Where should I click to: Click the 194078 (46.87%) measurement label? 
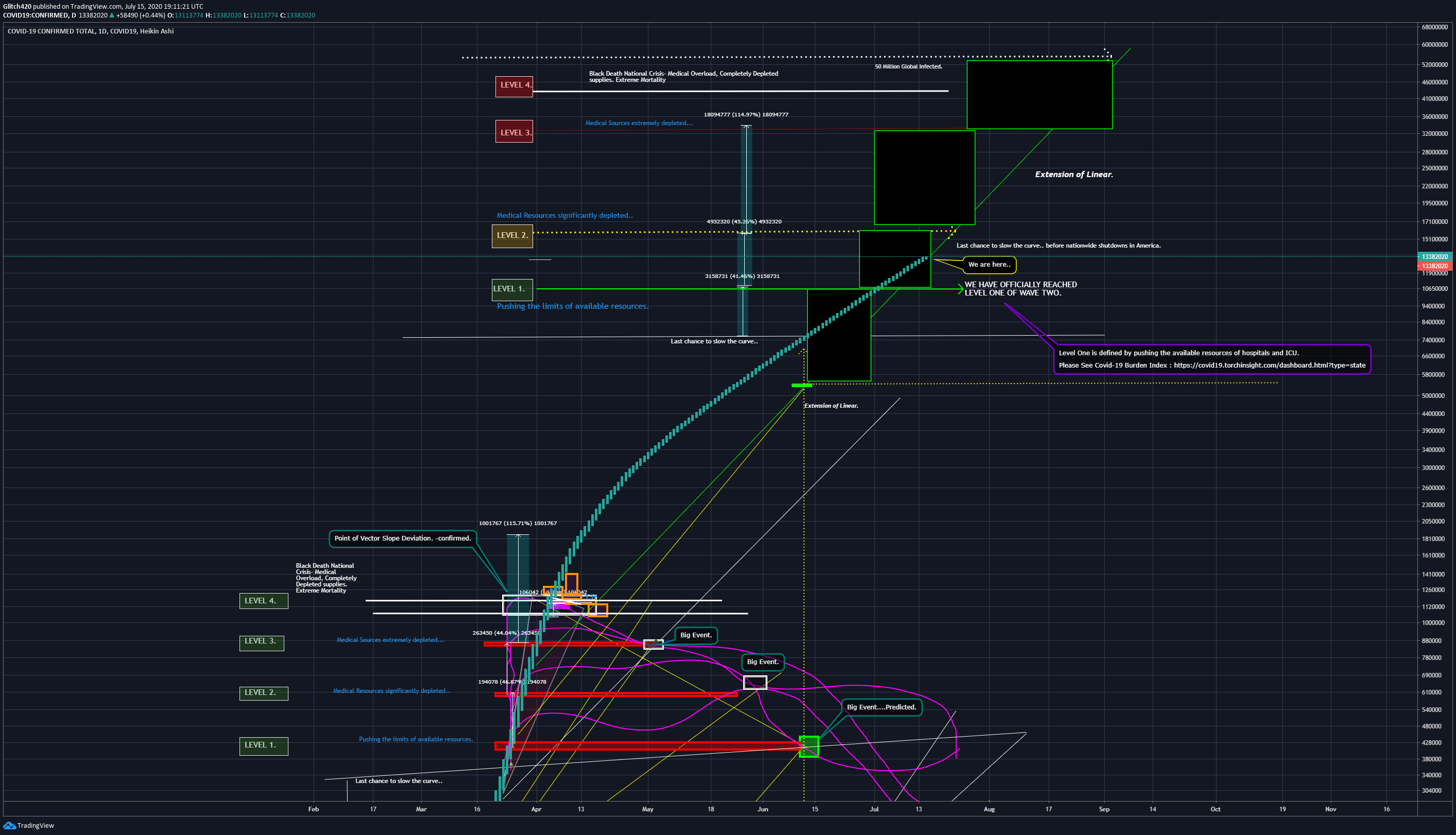click(x=512, y=682)
